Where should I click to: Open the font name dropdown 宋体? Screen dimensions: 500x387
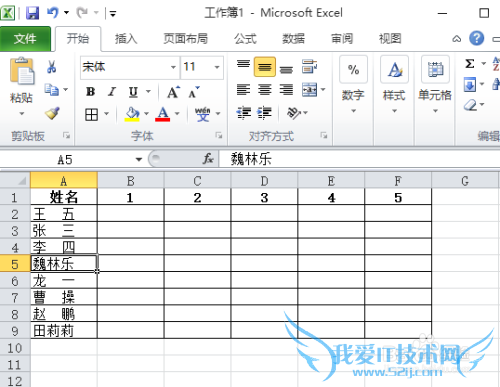tap(173, 67)
